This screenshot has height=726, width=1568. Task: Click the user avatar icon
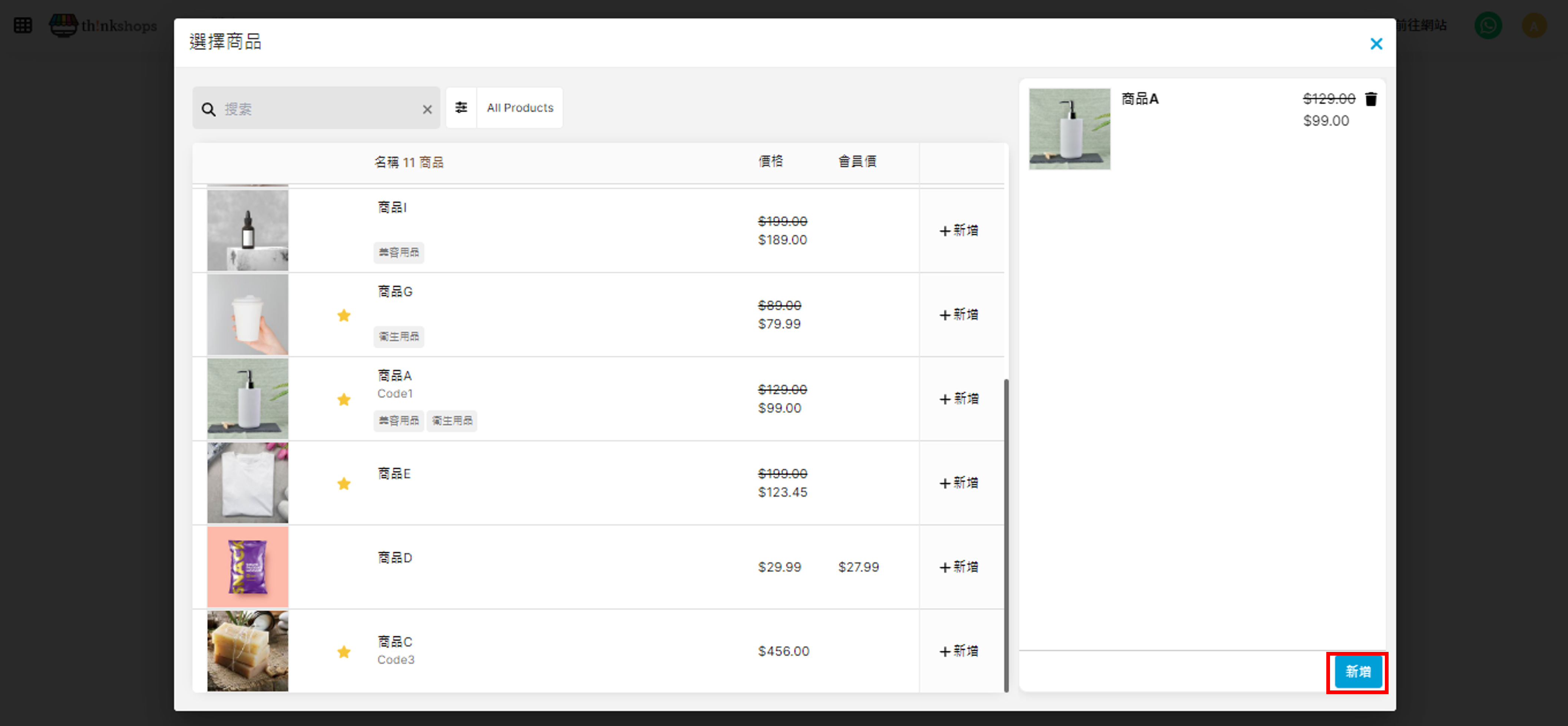[x=1534, y=26]
